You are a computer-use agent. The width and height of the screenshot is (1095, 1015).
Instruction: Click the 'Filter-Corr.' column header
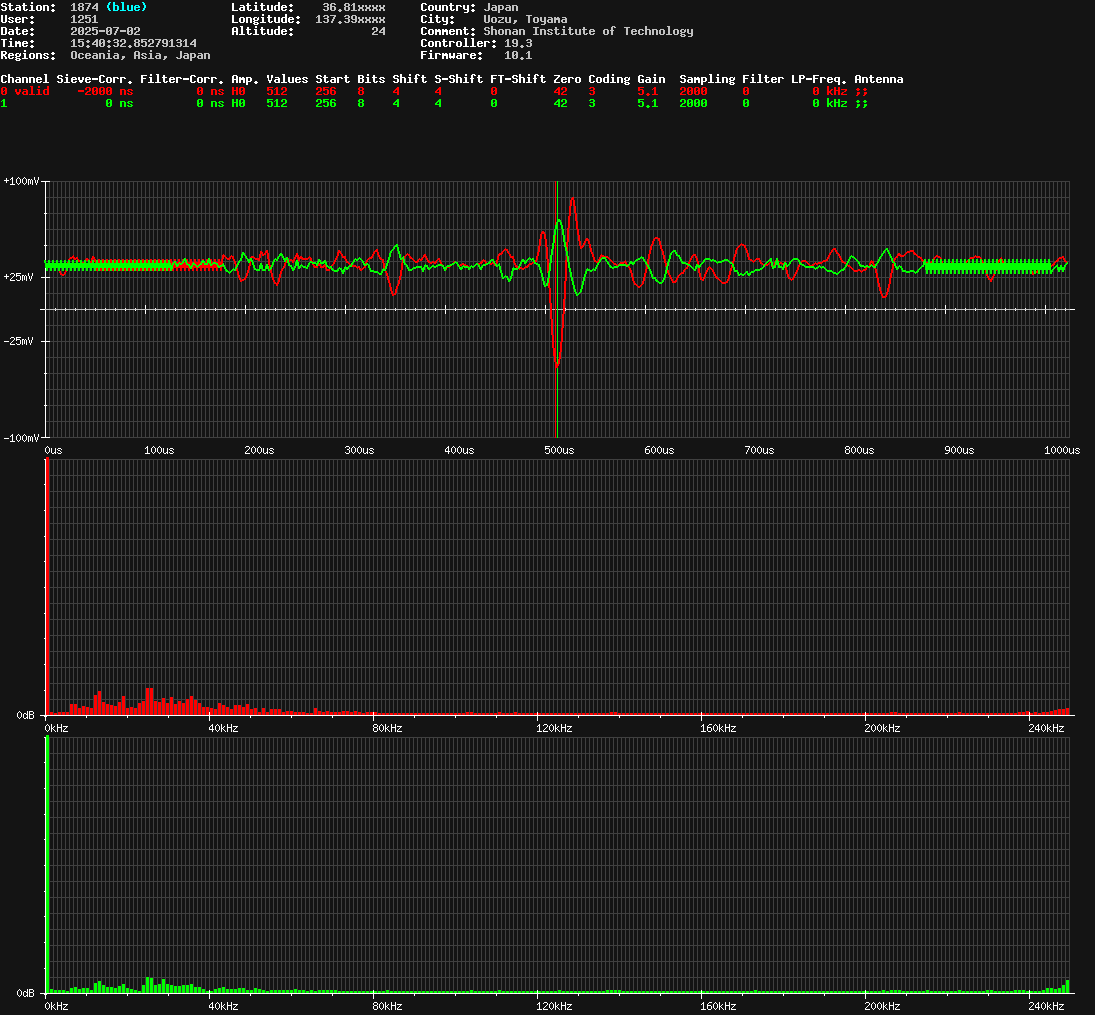[x=182, y=79]
